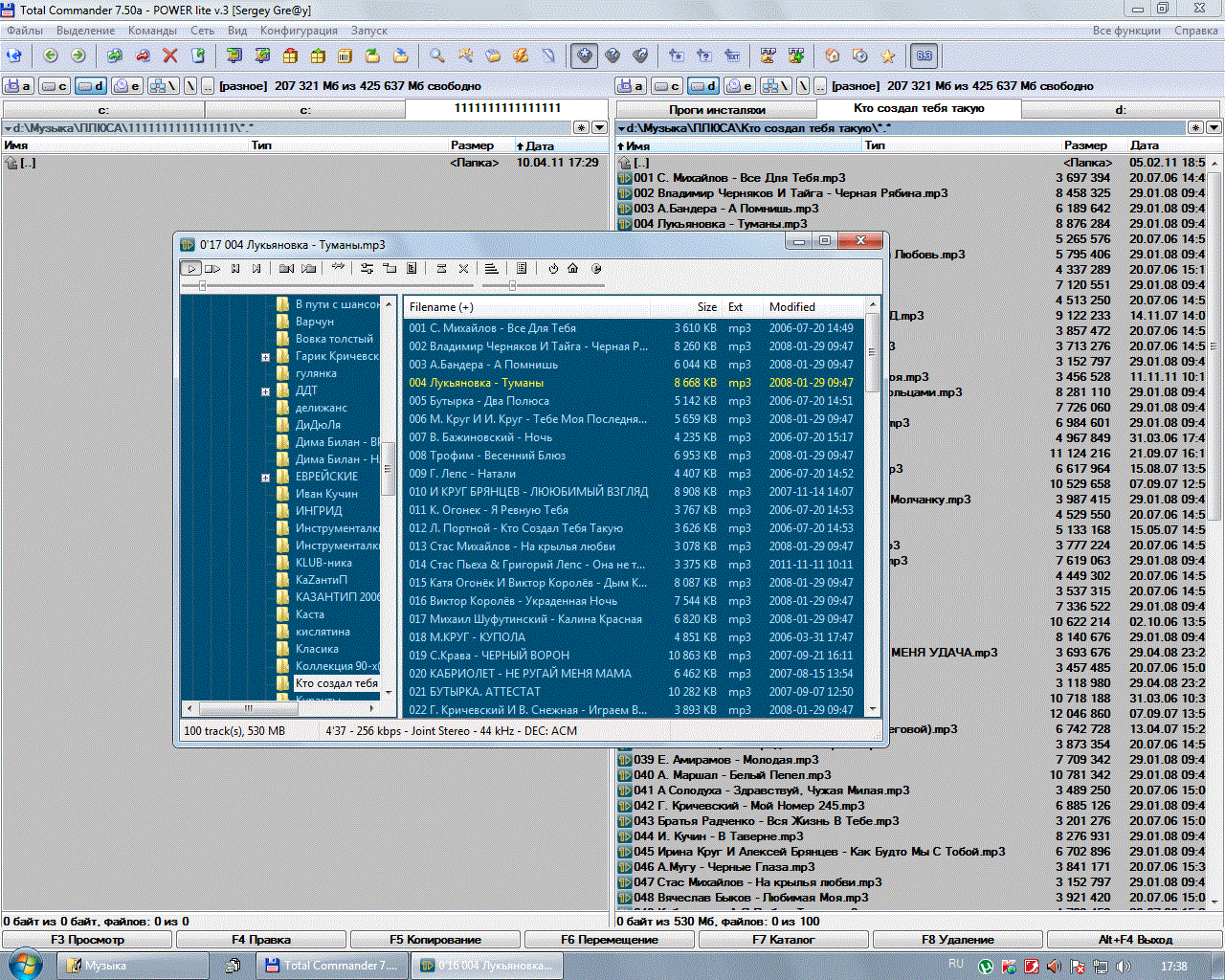The height and width of the screenshot is (980, 1225).
Task: Select drive a in right panel drive bar
Action: (x=631, y=86)
